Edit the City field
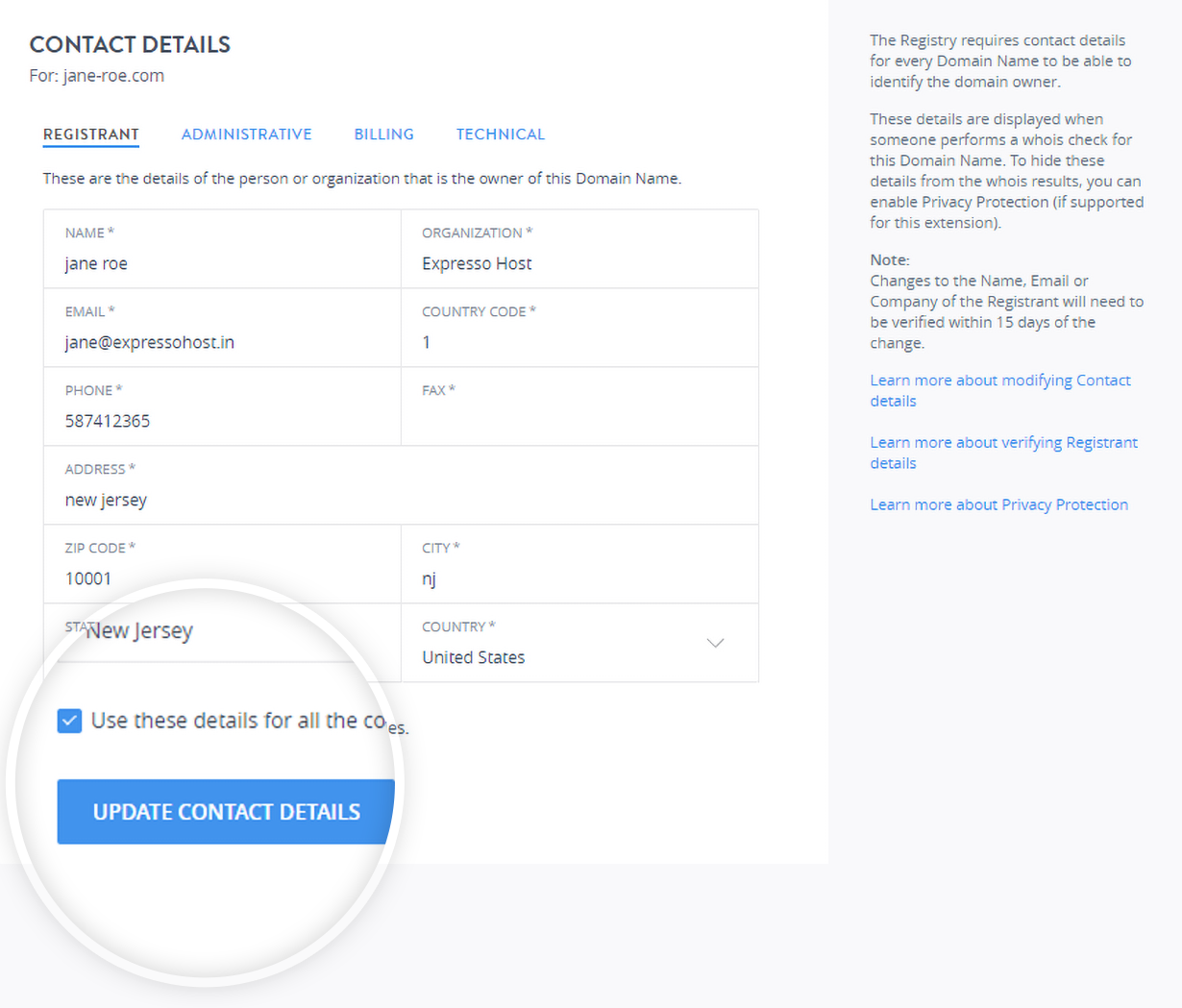Viewport: 1182px width, 1008px height. pos(579,578)
